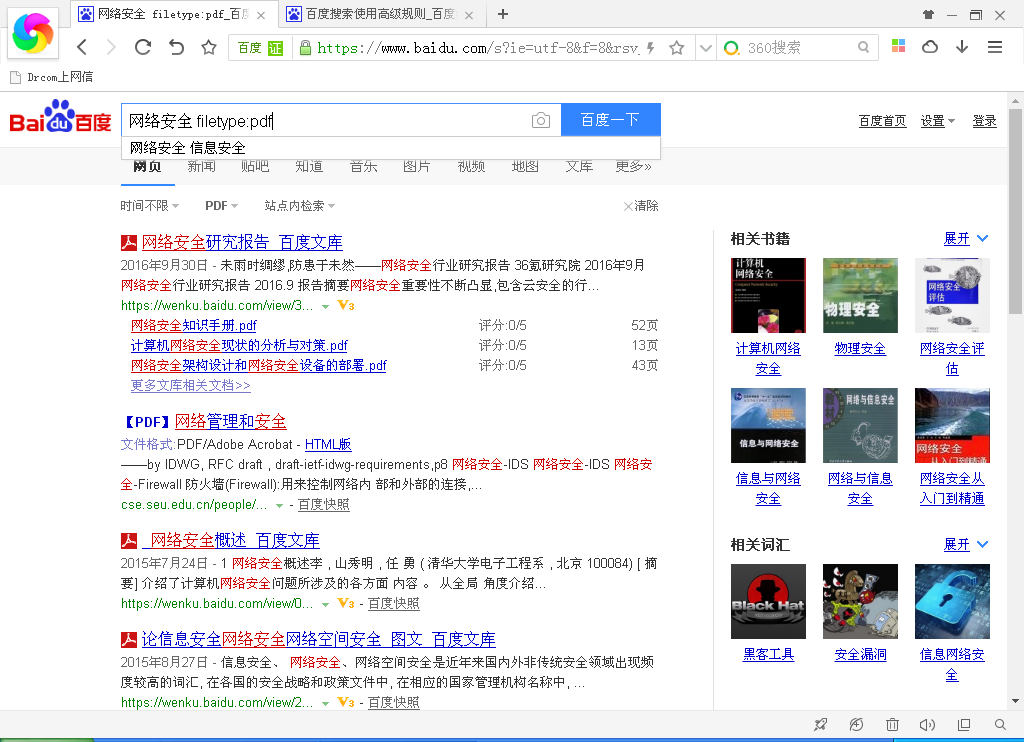The height and width of the screenshot is (742, 1024).
Task: Open result 网络安全研究报告_百度文库
Action: point(242,242)
